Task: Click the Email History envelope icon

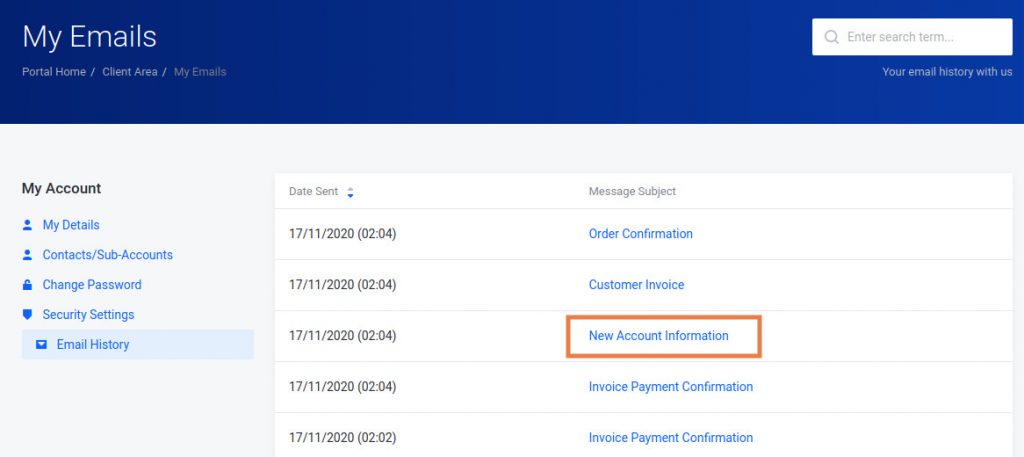Action: 41,345
